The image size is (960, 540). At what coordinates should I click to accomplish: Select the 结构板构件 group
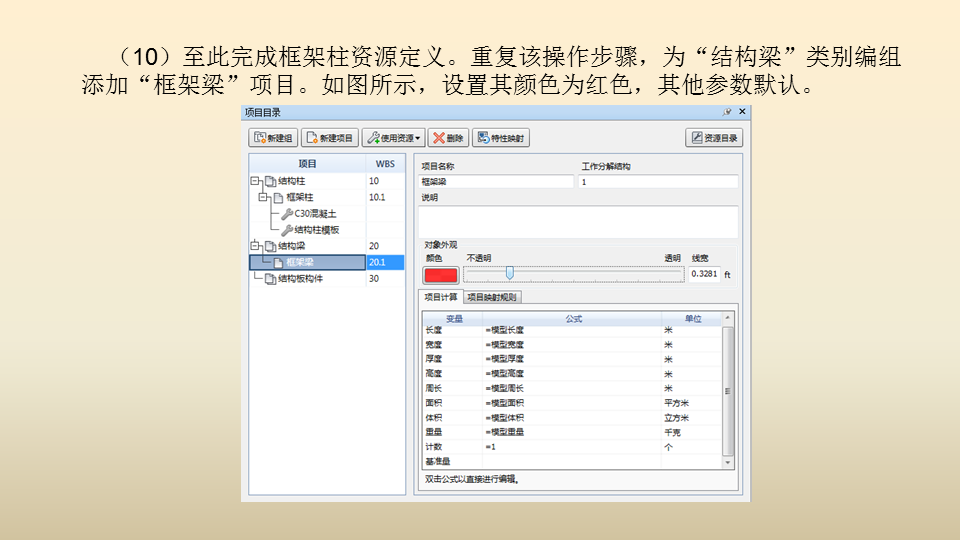(x=300, y=279)
